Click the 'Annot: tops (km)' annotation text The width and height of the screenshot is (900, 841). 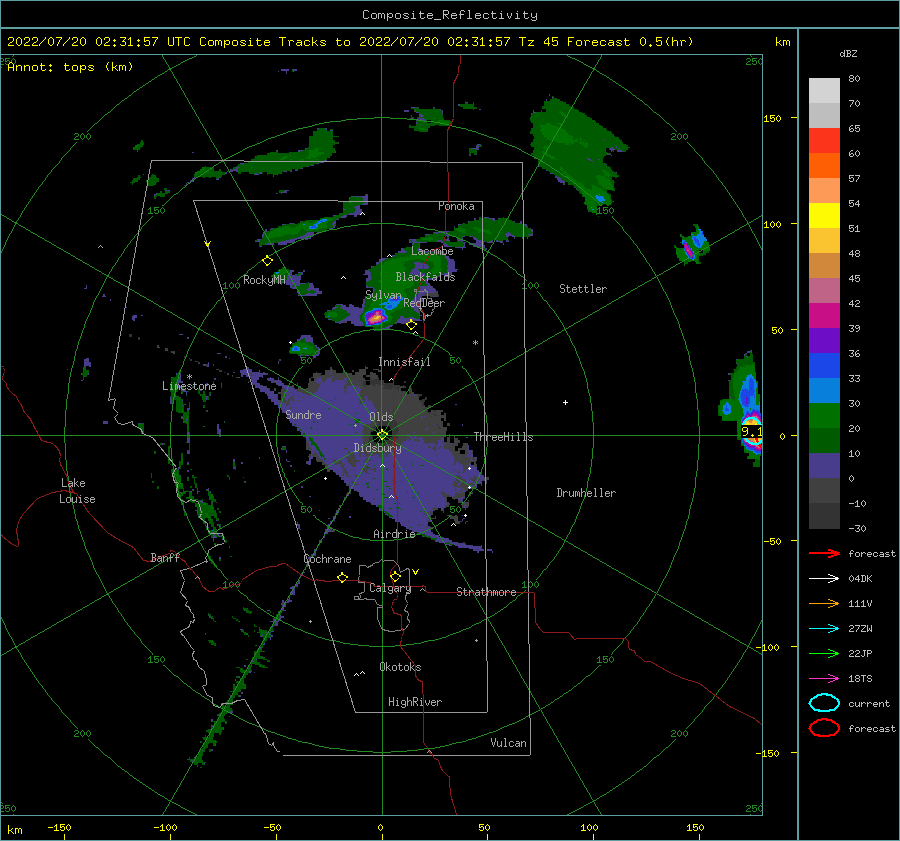tap(70, 67)
